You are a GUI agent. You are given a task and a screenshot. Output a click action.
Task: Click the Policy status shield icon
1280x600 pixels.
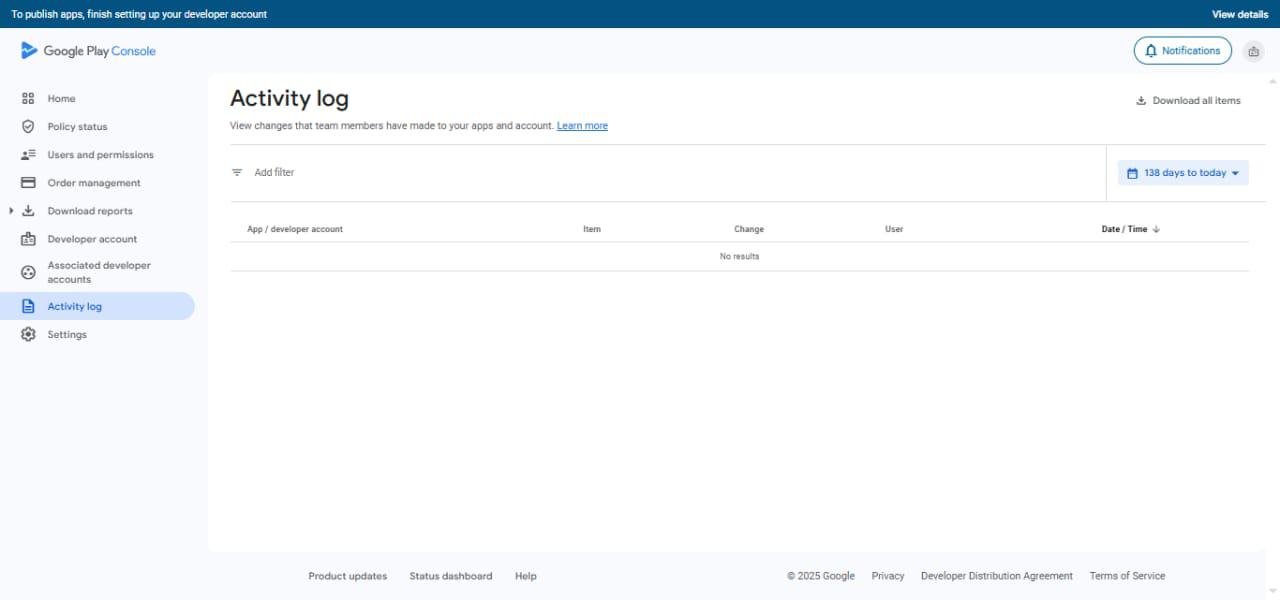coord(28,127)
